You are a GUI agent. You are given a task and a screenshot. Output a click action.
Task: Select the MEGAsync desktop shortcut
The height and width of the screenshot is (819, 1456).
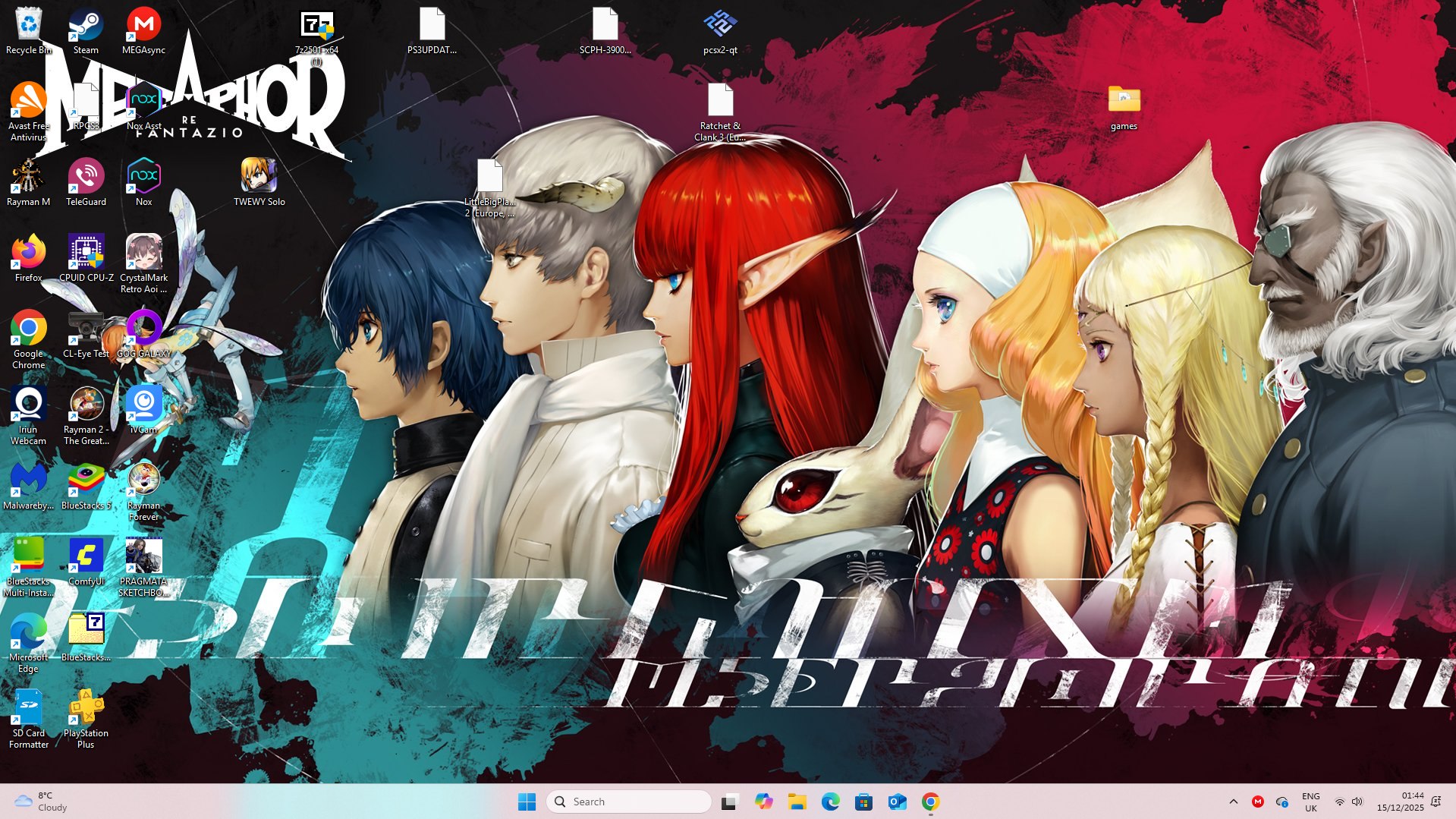(143, 31)
